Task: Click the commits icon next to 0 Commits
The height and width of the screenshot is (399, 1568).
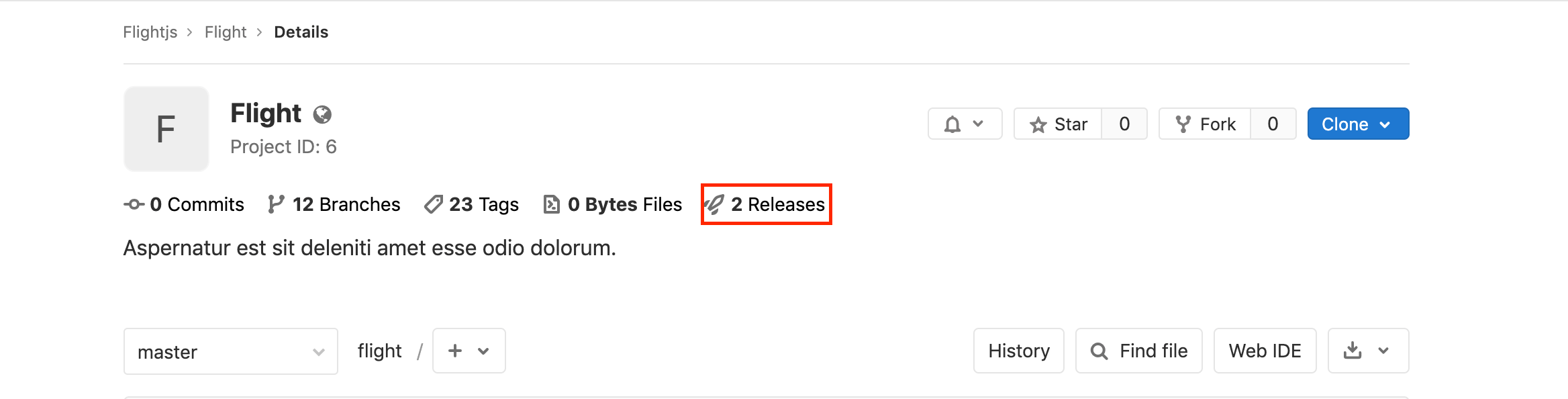Action: (134, 204)
